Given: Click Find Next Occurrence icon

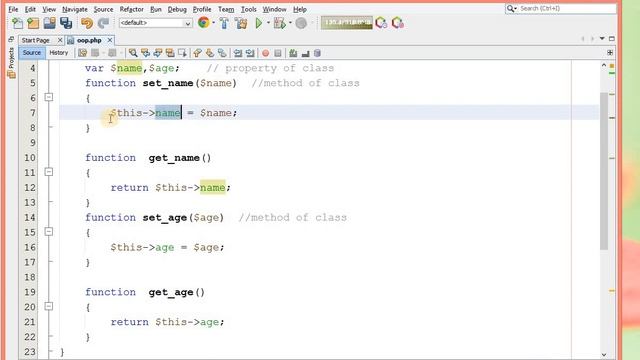Looking at the screenshot, I should (158, 53).
